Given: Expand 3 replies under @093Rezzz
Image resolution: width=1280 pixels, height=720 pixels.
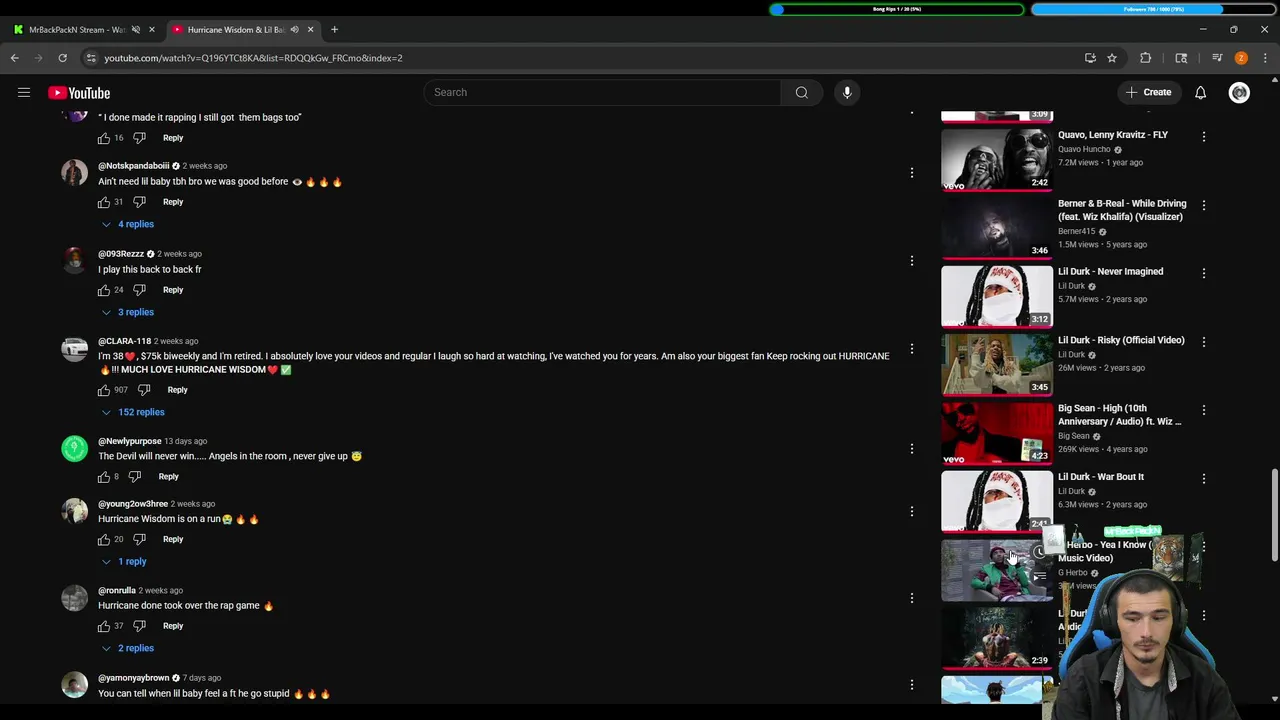Looking at the screenshot, I should [128, 312].
